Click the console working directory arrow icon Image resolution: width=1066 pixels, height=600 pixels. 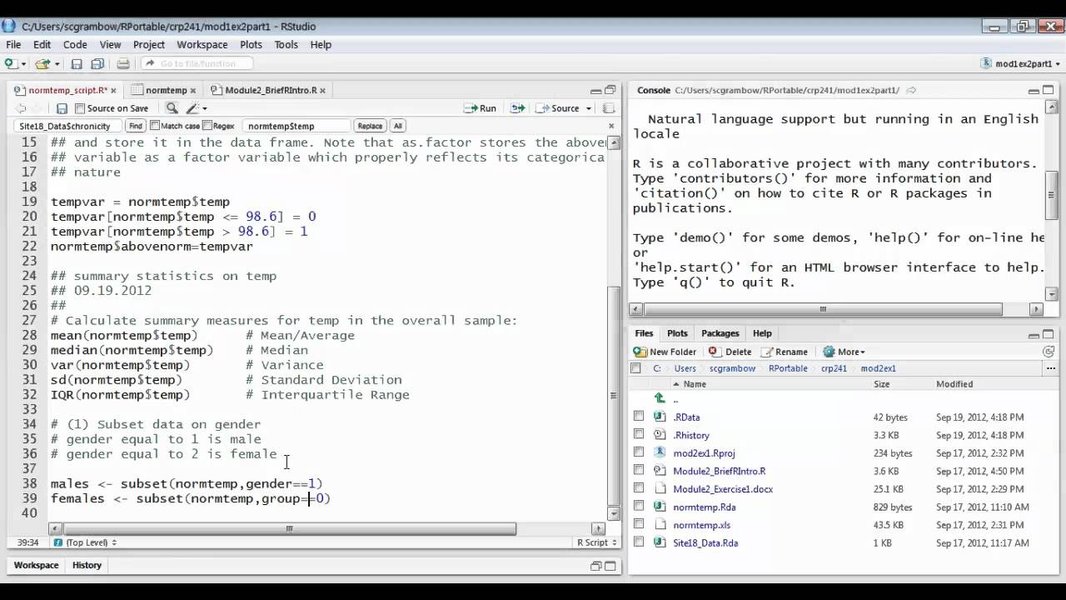[912, 90]
